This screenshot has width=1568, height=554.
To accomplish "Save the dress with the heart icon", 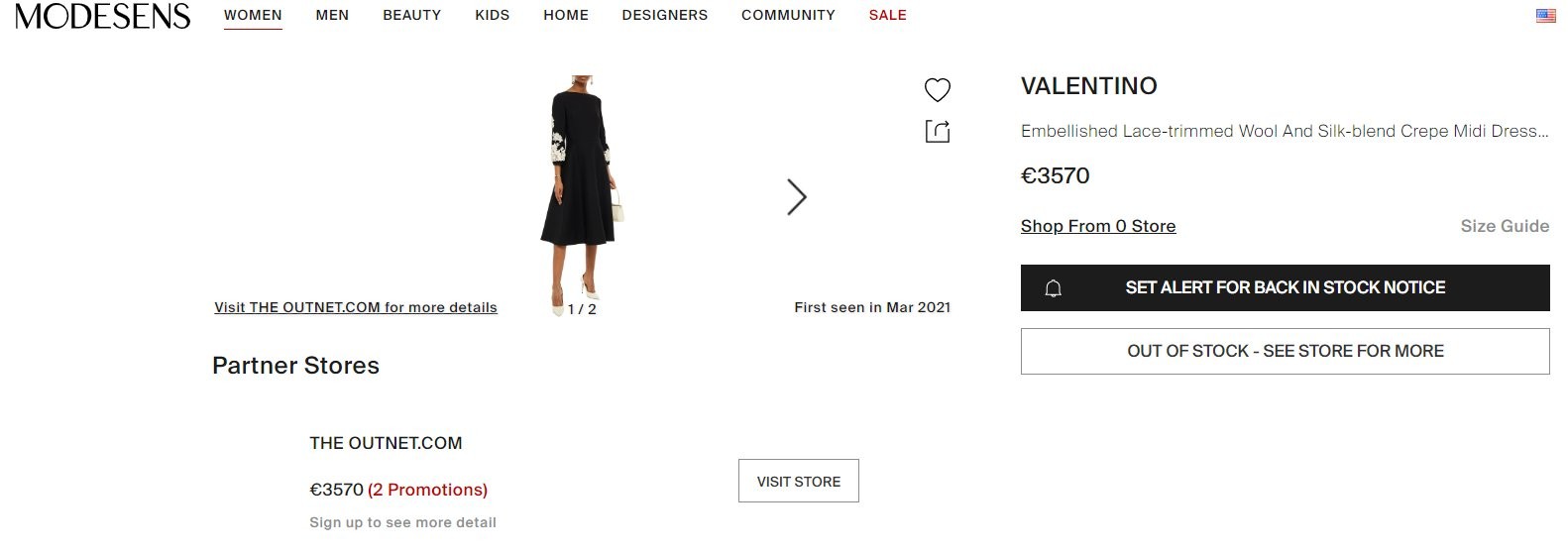I will (937, 90).
